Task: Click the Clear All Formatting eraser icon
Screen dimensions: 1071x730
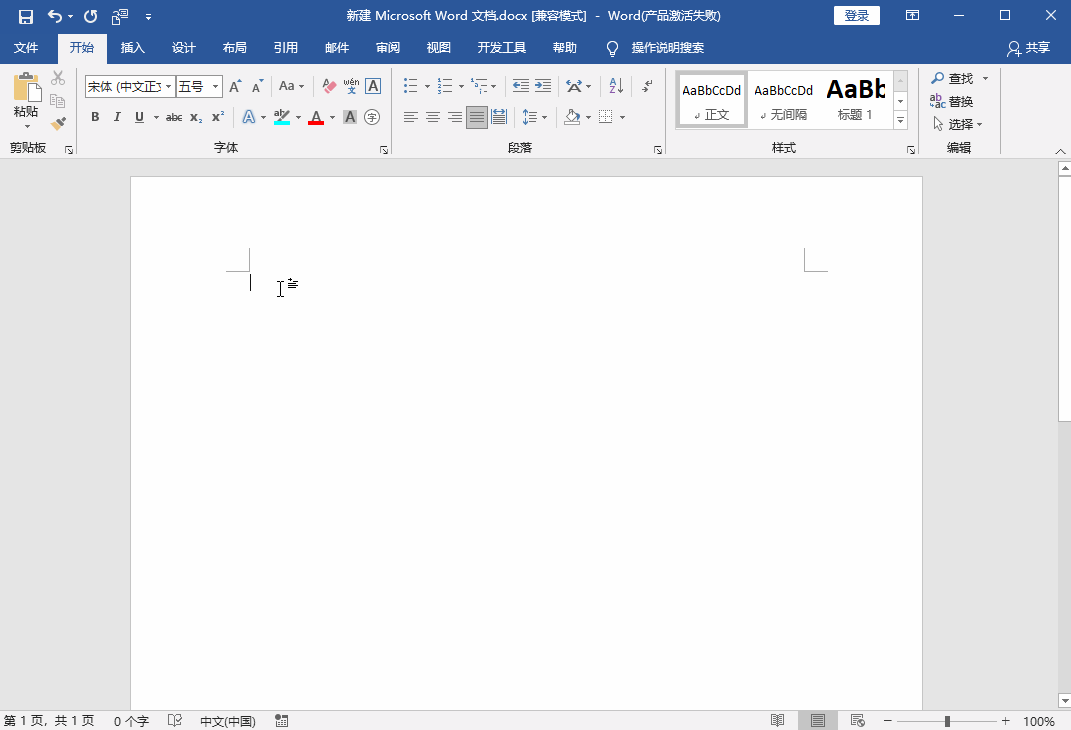Action: click(329, 86)
